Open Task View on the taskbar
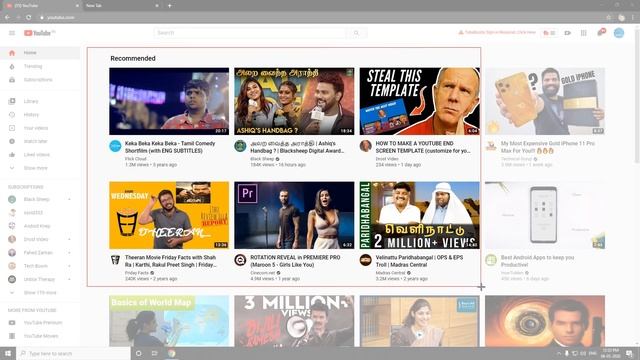 [155, 353]
